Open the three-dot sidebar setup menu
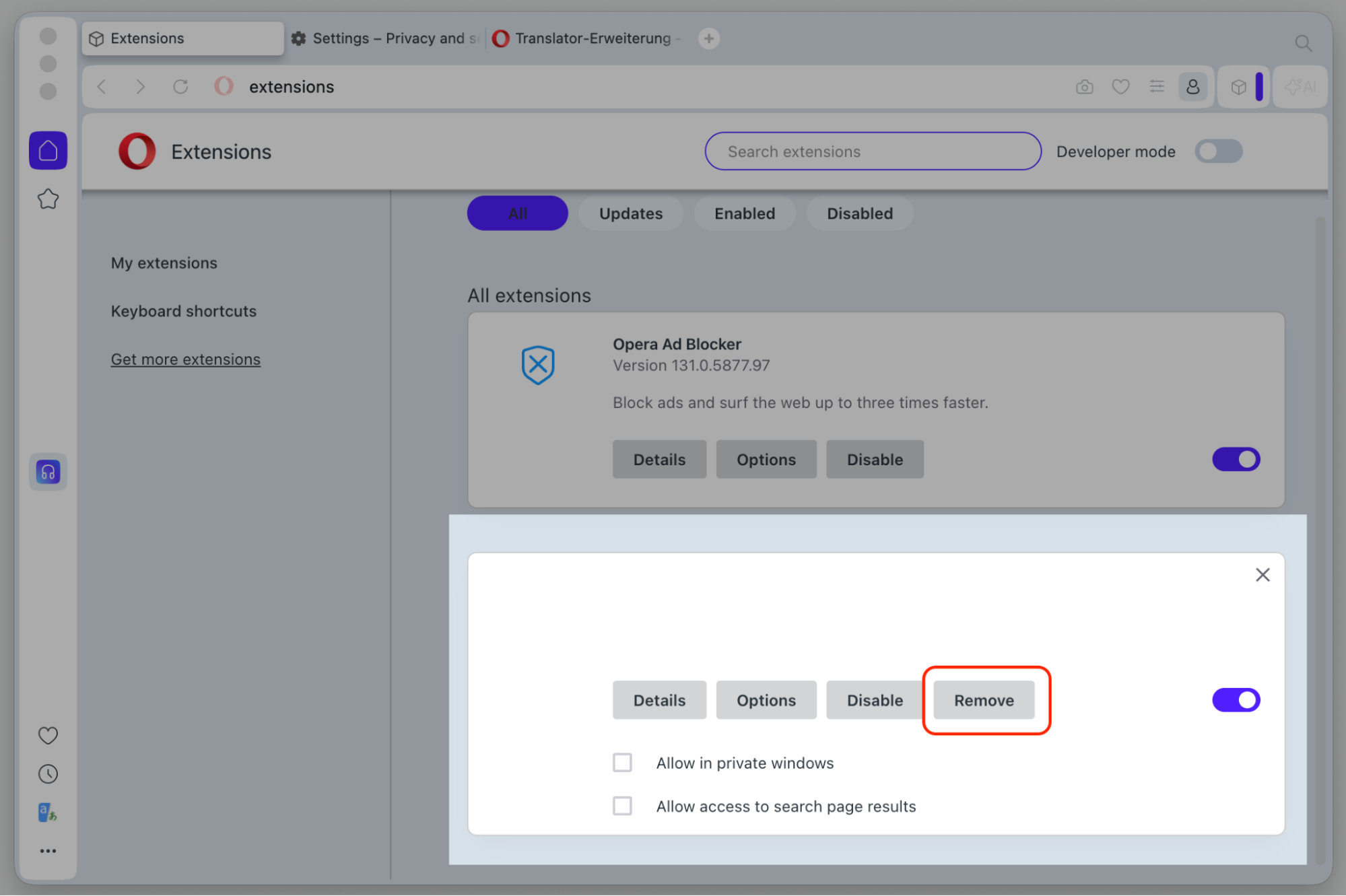 pyautogui.click(x=48, y=851)
